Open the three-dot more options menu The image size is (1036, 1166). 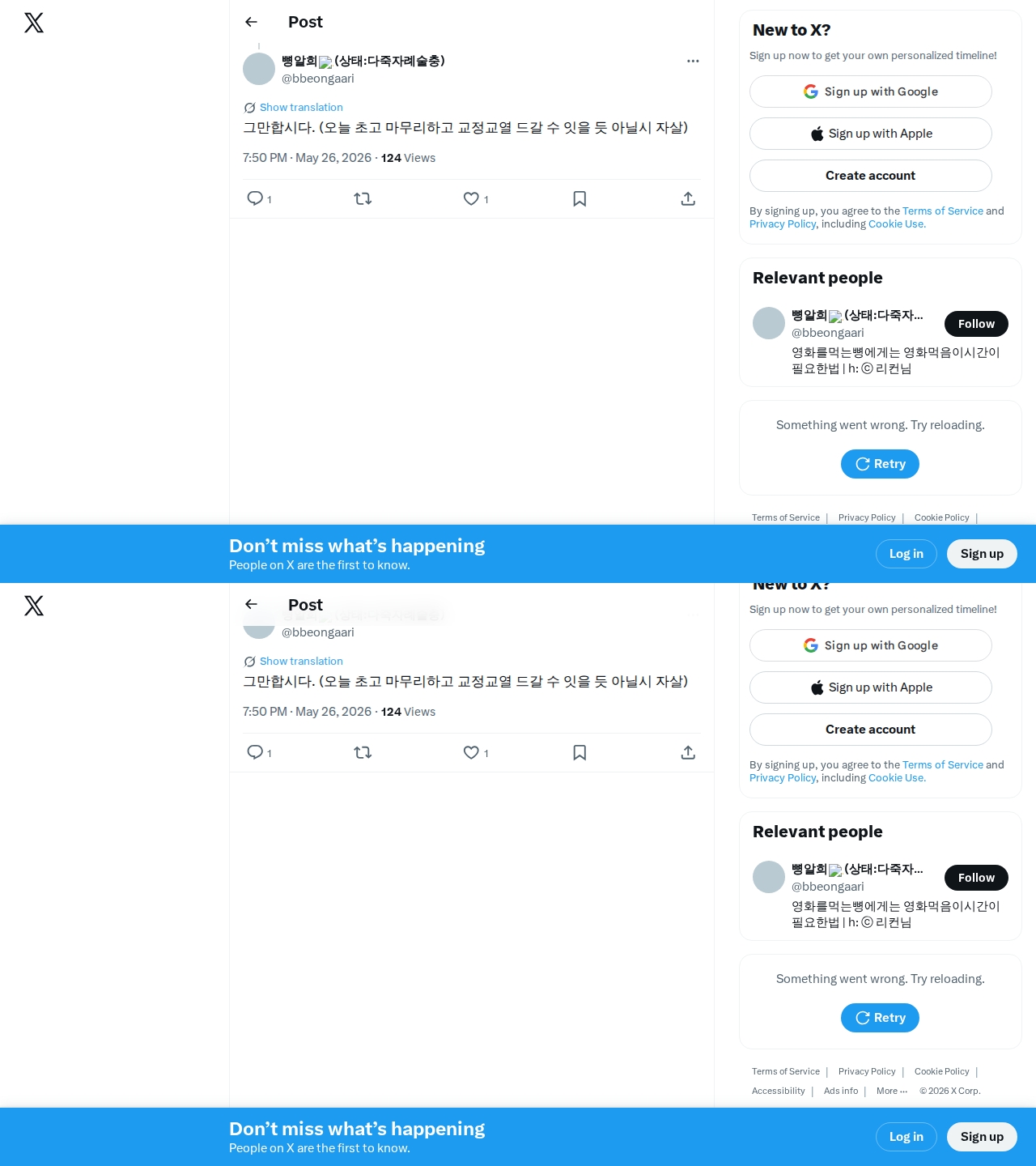pyautogui.click(x=693, y=61)
